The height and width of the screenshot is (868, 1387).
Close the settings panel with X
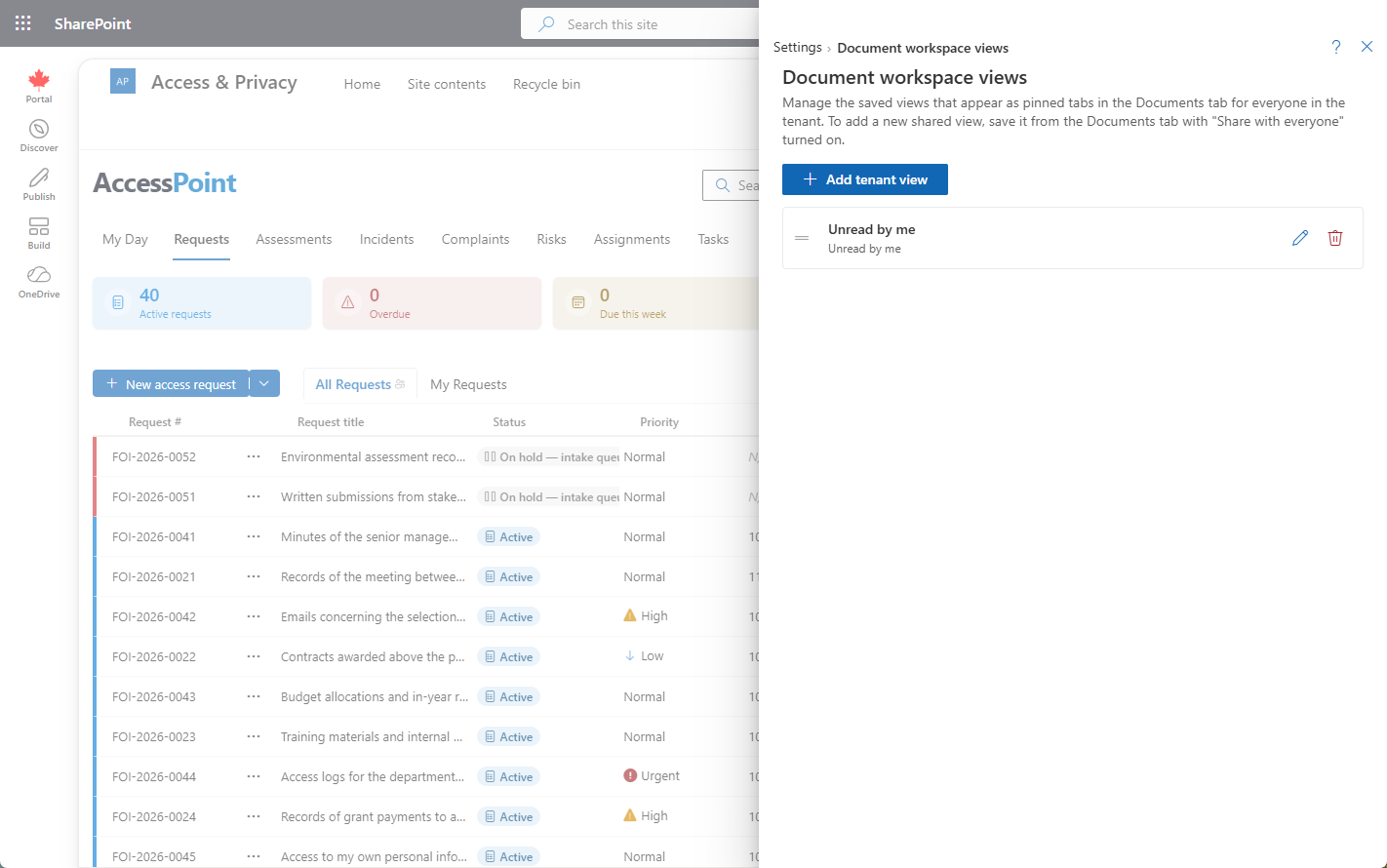1367,47
